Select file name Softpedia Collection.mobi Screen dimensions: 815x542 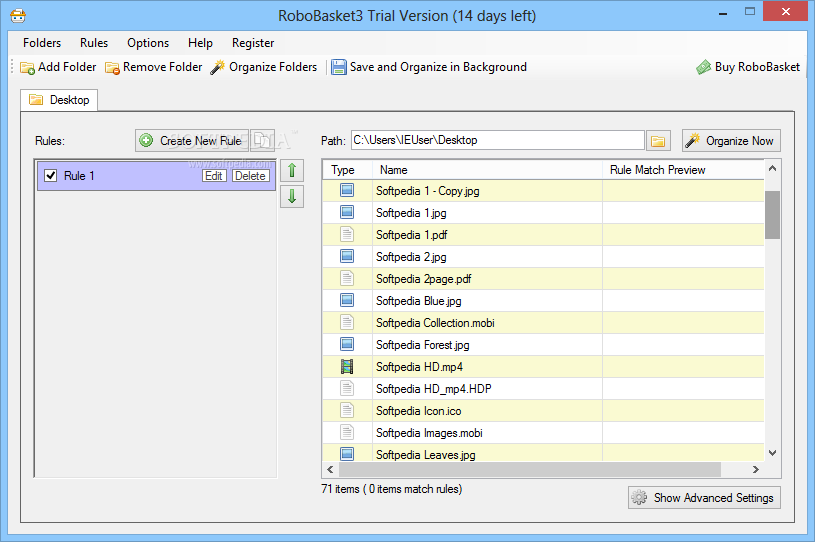click(x=435, y=323)
